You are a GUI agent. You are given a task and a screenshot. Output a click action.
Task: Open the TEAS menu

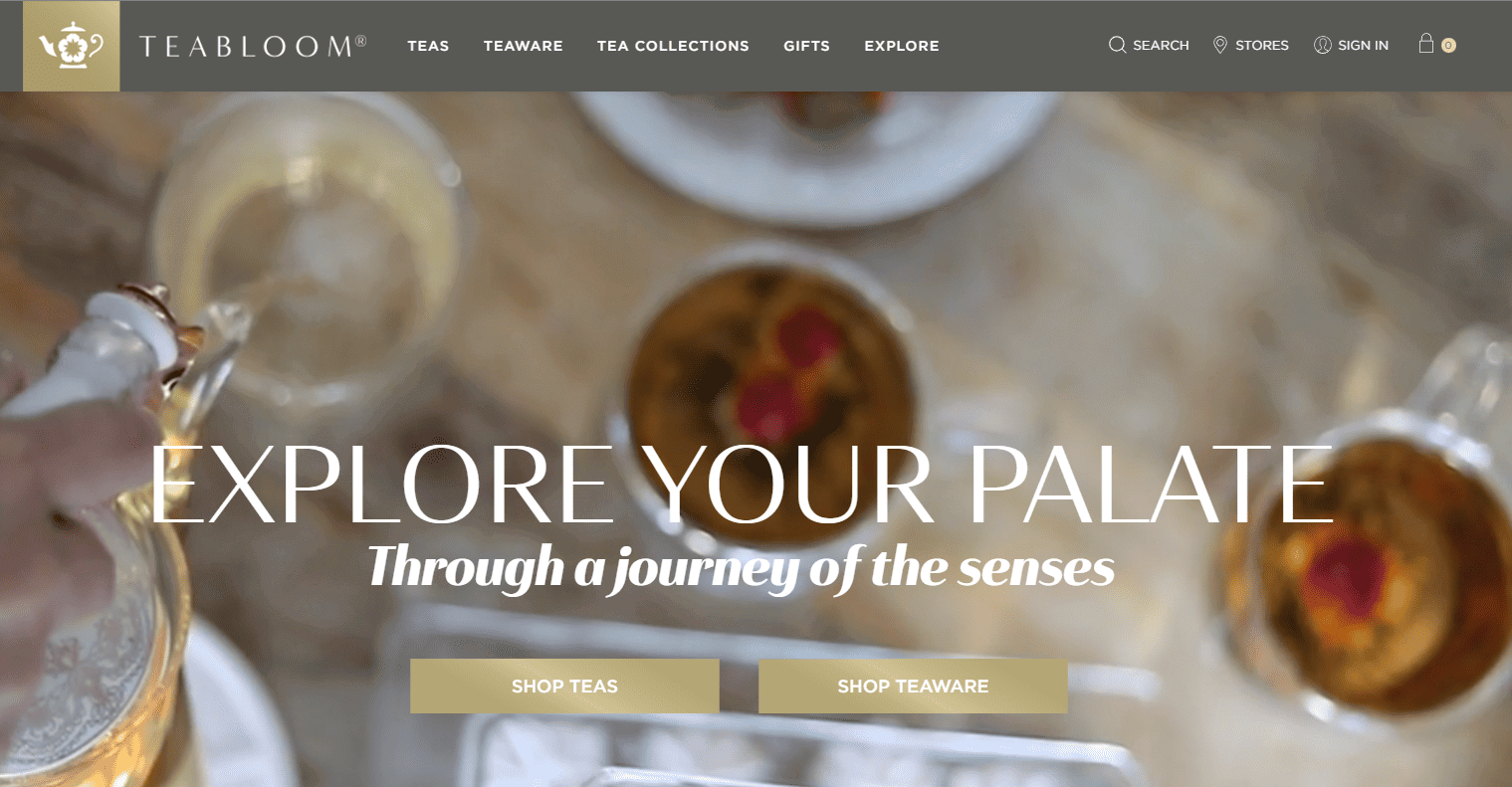tap(428, 46)
